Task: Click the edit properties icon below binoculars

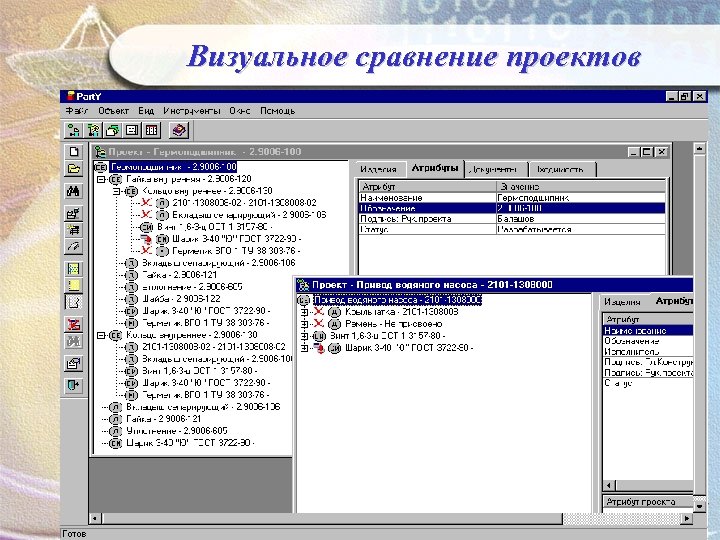Action: tap(73, 213)
